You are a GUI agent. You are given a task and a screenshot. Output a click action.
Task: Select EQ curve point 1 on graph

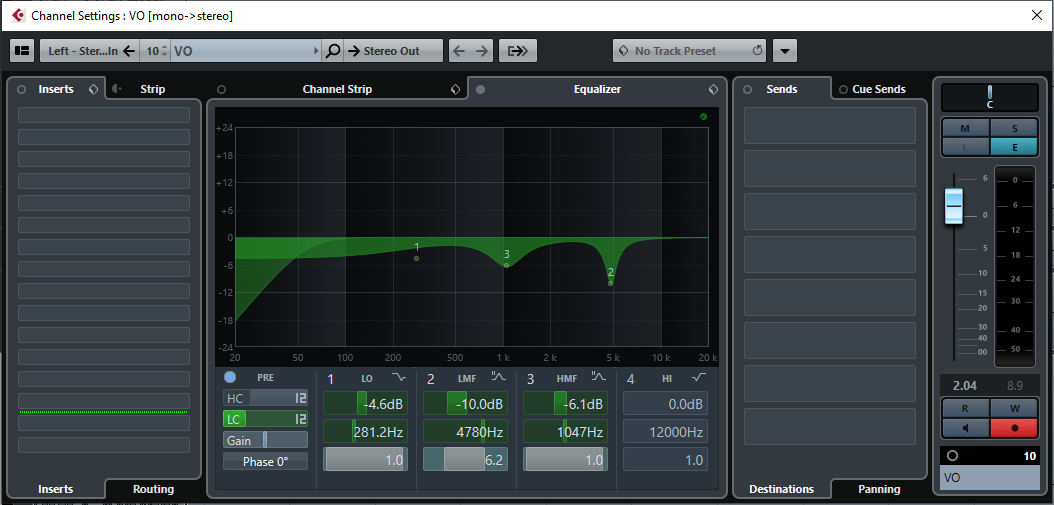coord(417,258)
